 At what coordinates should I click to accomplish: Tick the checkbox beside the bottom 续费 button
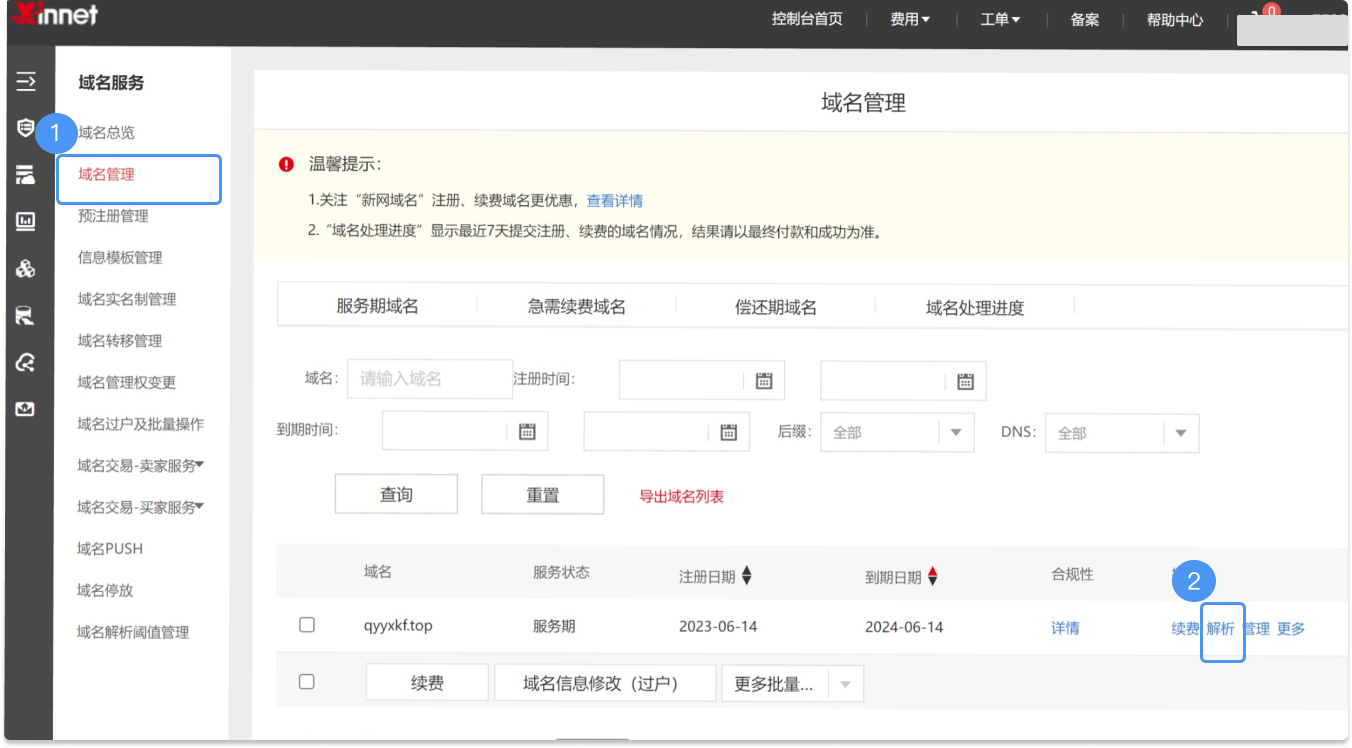[x=307, y=682]
